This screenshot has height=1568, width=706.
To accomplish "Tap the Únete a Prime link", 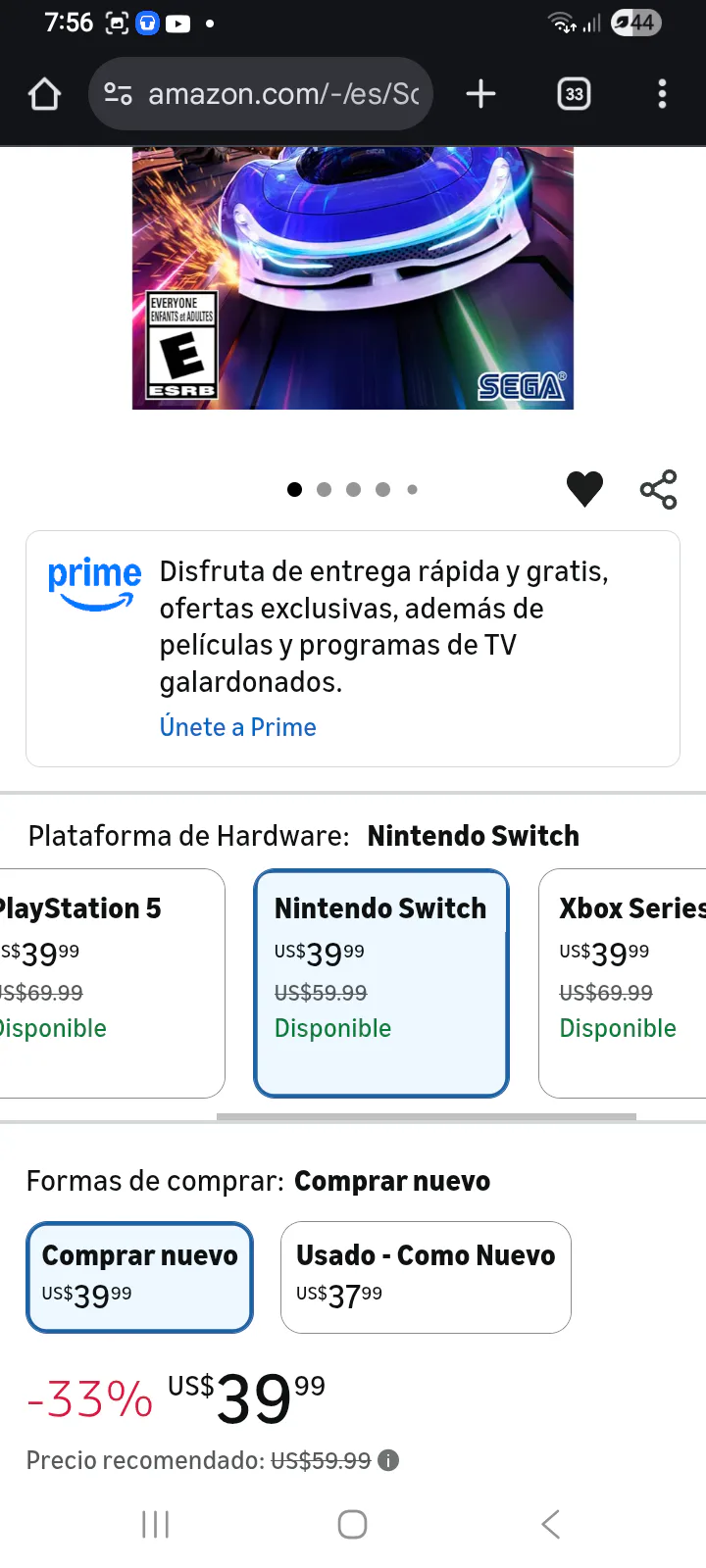I will click(x=237, y=727).
